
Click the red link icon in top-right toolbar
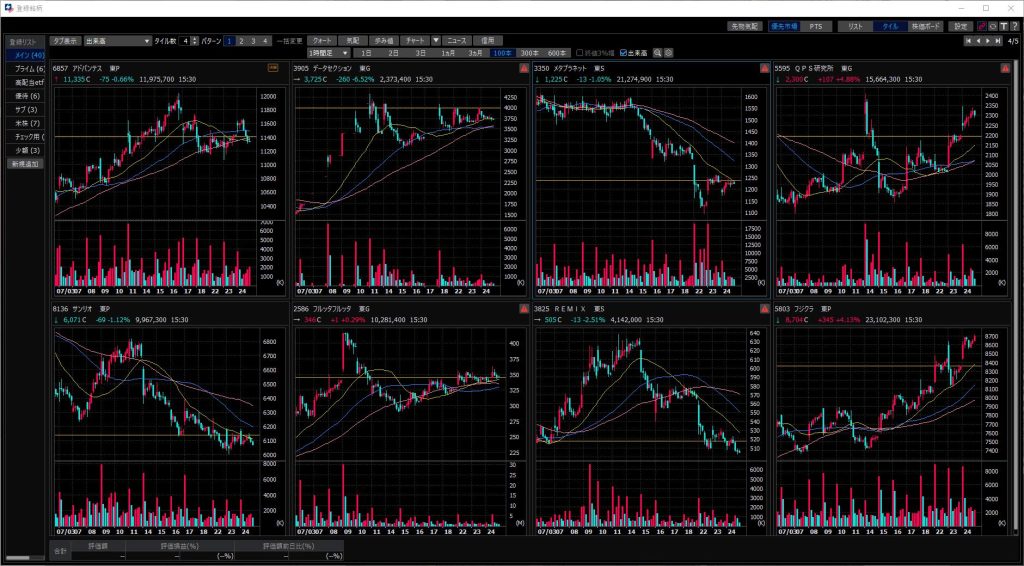click(980, 26)
